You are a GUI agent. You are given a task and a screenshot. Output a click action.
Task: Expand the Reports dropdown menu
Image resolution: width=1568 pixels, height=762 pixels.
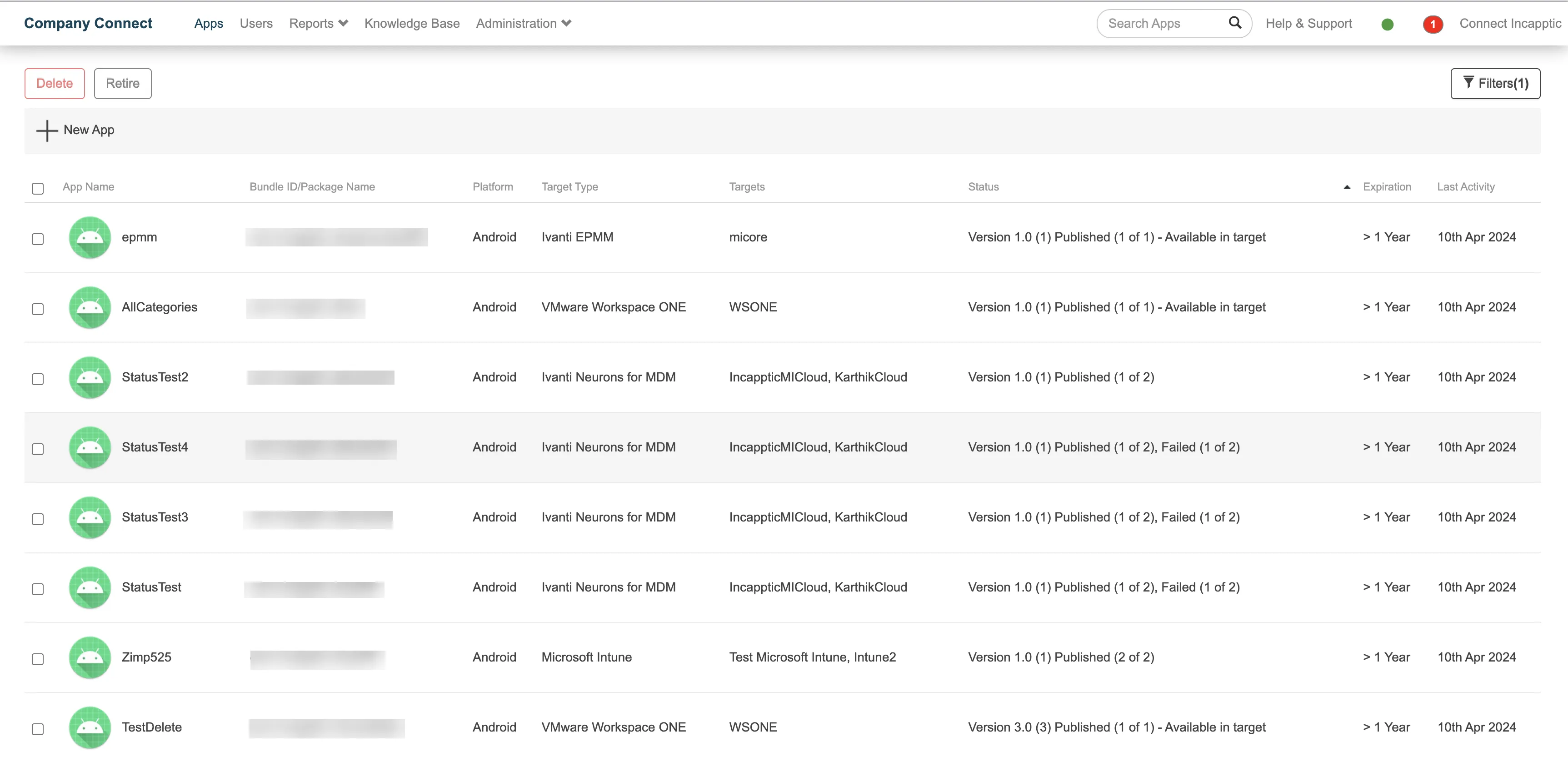[318, 23]
